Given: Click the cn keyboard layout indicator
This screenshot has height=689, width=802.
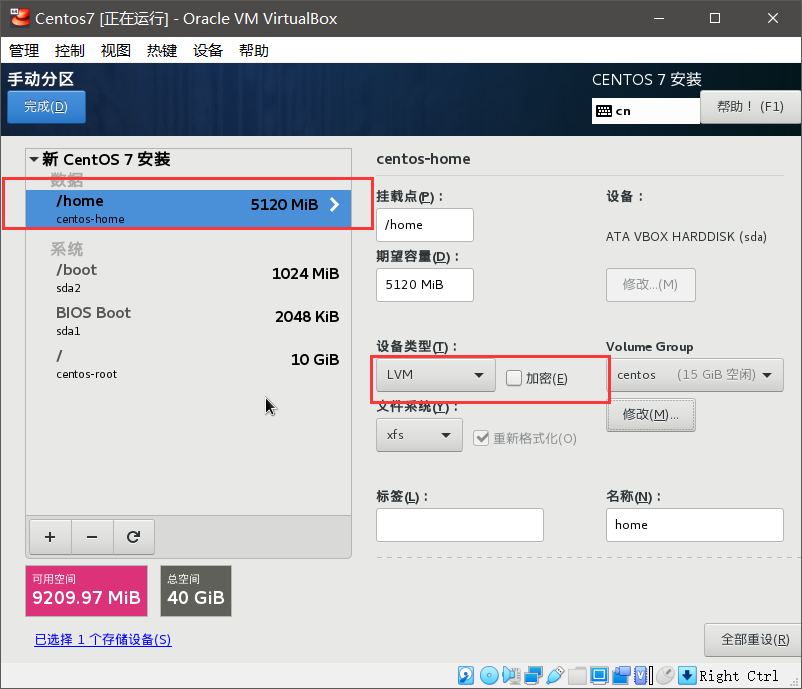Looking at the screenshot, I should [645, 111].
